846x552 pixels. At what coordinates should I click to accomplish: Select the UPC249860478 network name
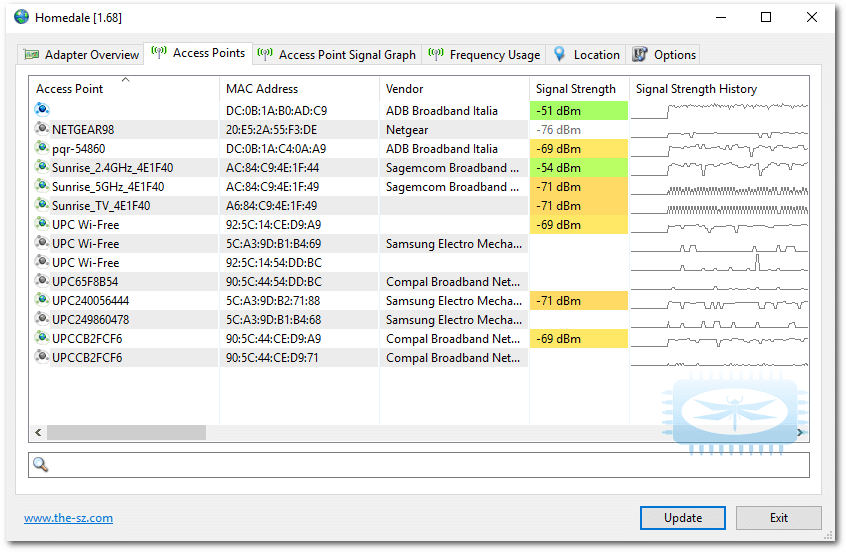pos(91,319)
